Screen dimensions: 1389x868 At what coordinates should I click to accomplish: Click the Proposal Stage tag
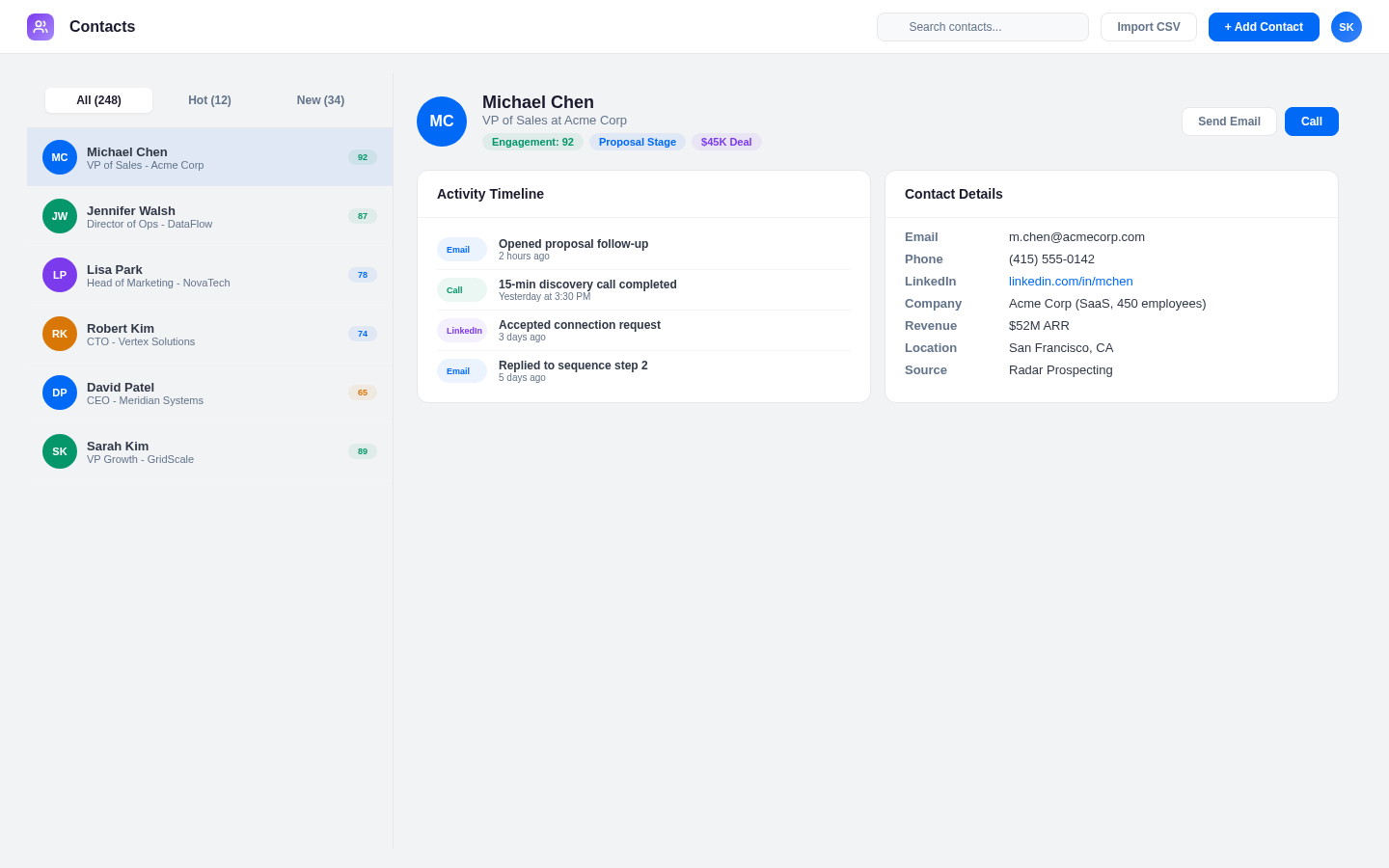click(638, 142)
